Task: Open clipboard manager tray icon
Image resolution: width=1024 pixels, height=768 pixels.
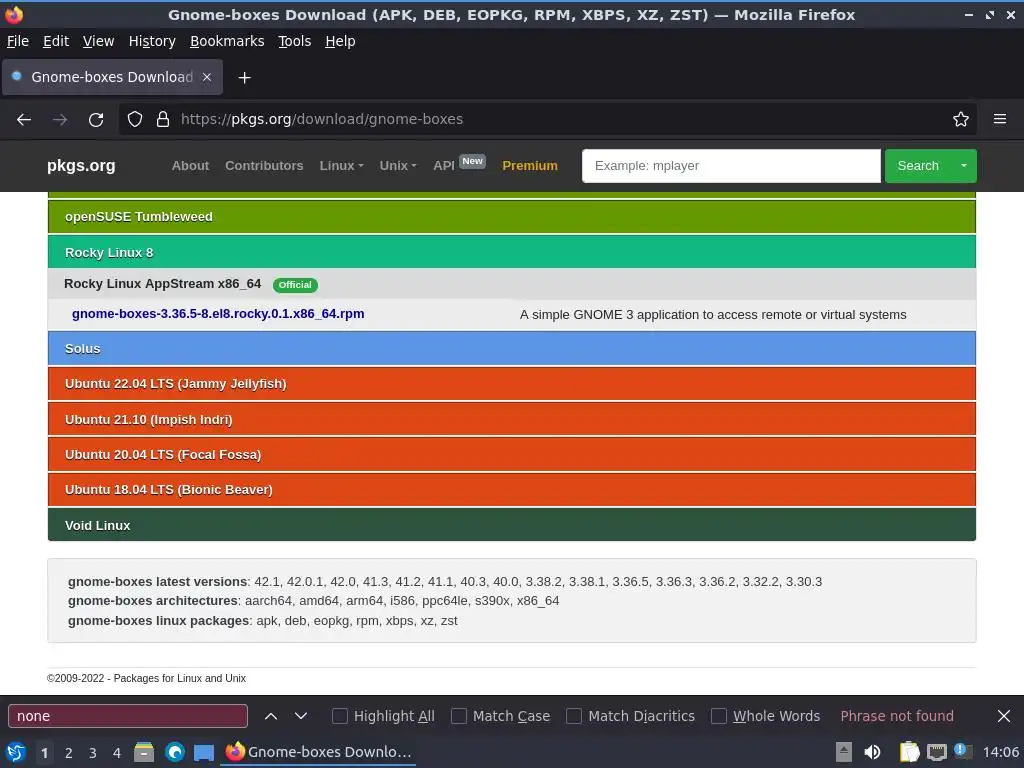Action: point(909,752)
